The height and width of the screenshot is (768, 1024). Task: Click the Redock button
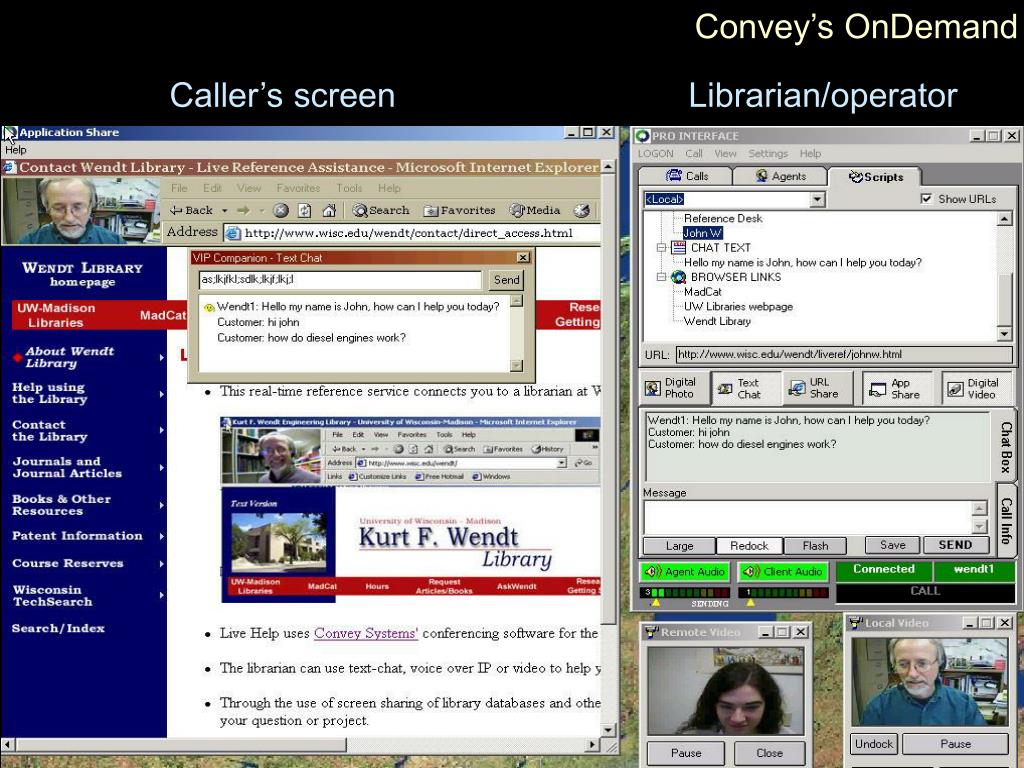pos(748,545)
